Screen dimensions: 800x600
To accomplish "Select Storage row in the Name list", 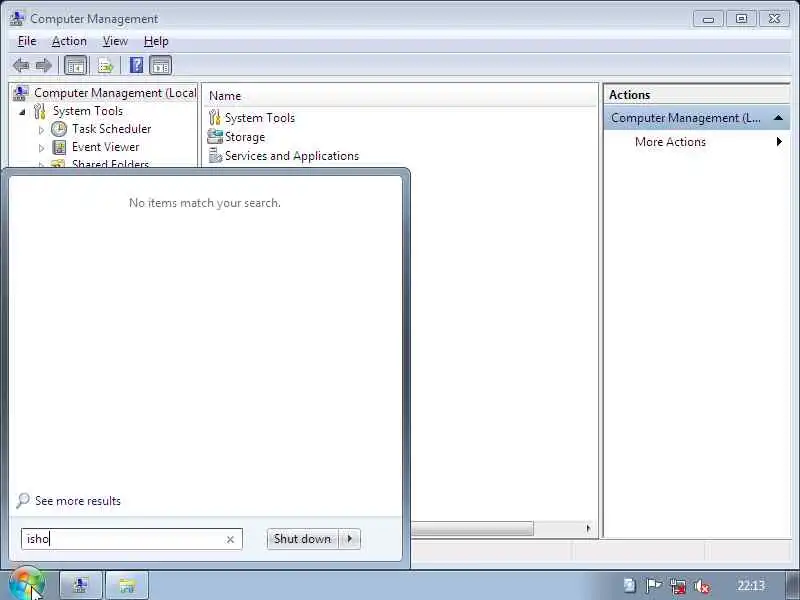I will point(245,137).
